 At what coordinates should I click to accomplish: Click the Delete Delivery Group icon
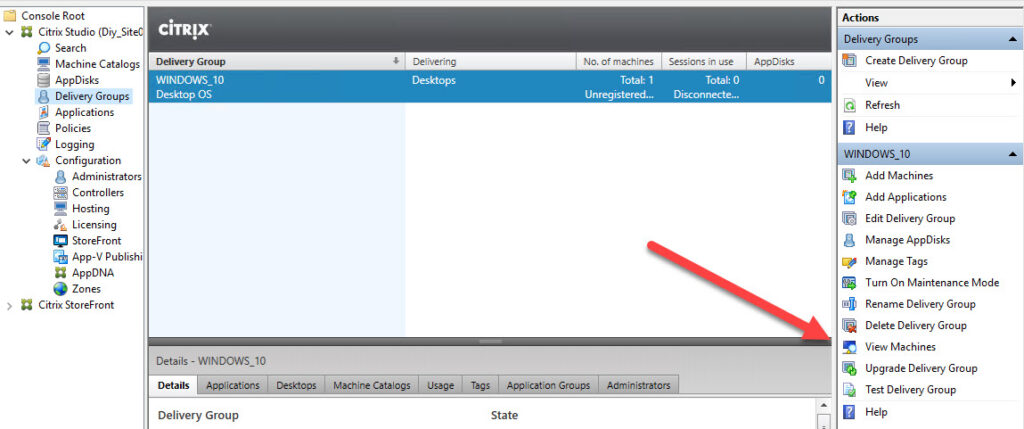pos(850,326)
